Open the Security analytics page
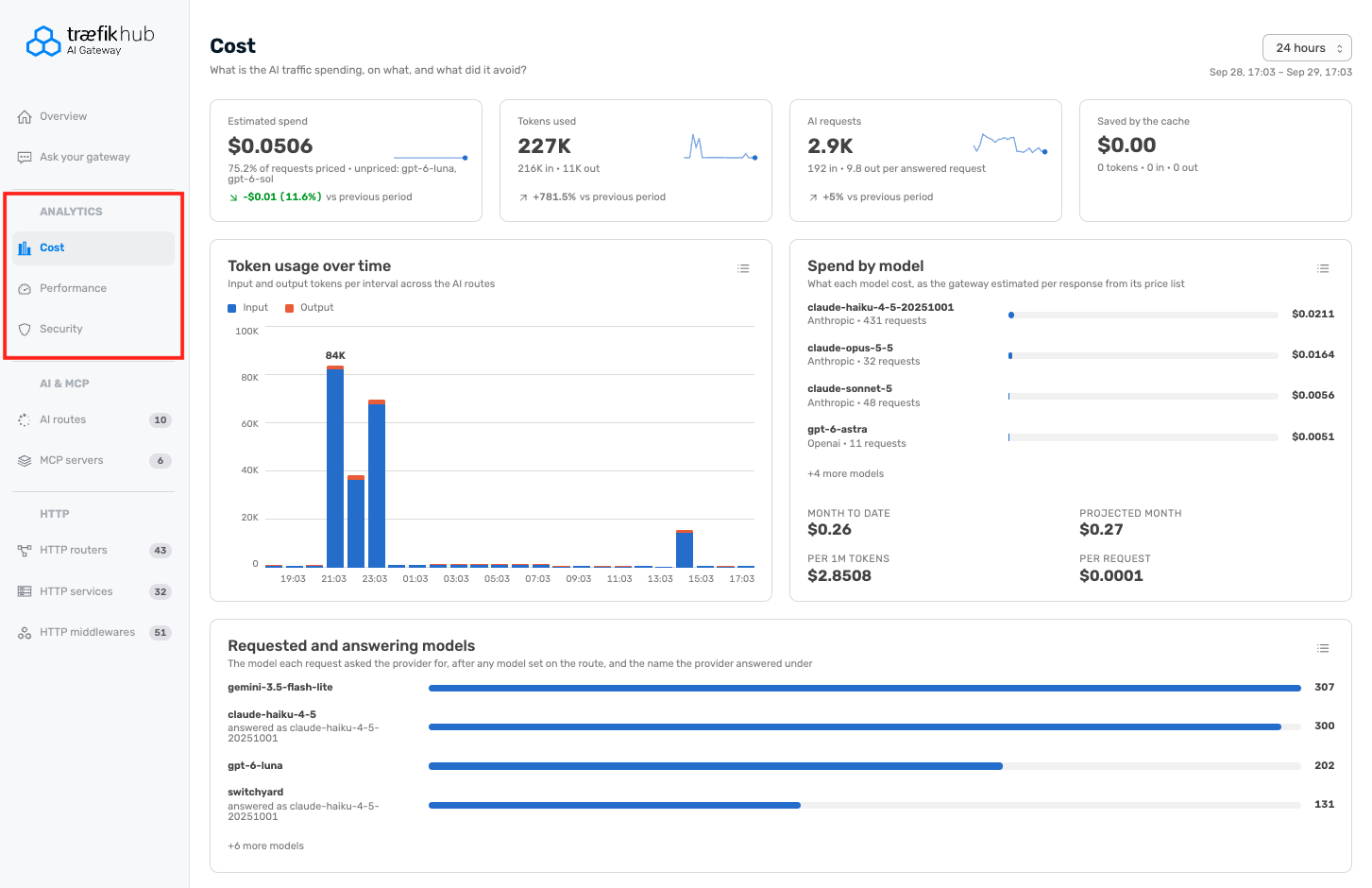The image size is (1372, 888). pos(93,330)
